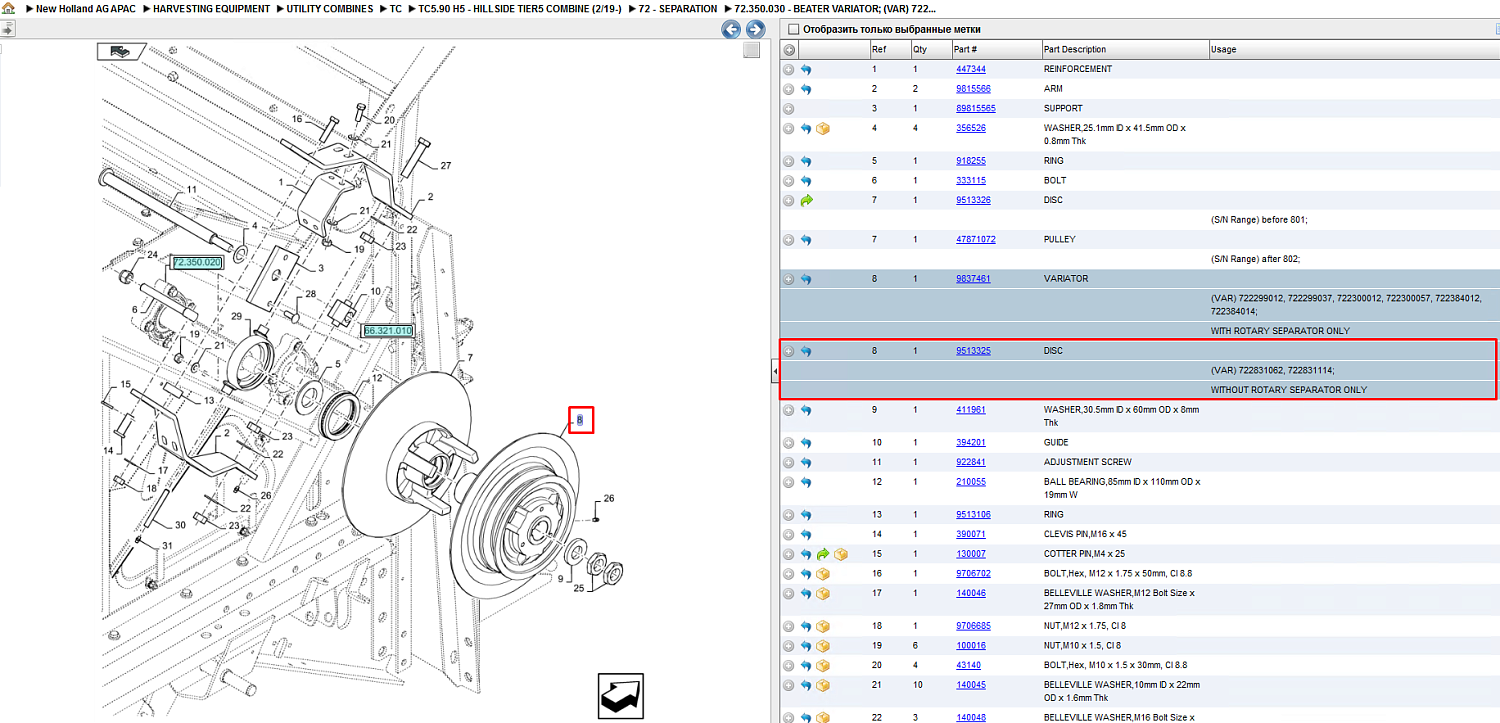
Task: Open part number link 9837461
Action: tap(973, 279)
